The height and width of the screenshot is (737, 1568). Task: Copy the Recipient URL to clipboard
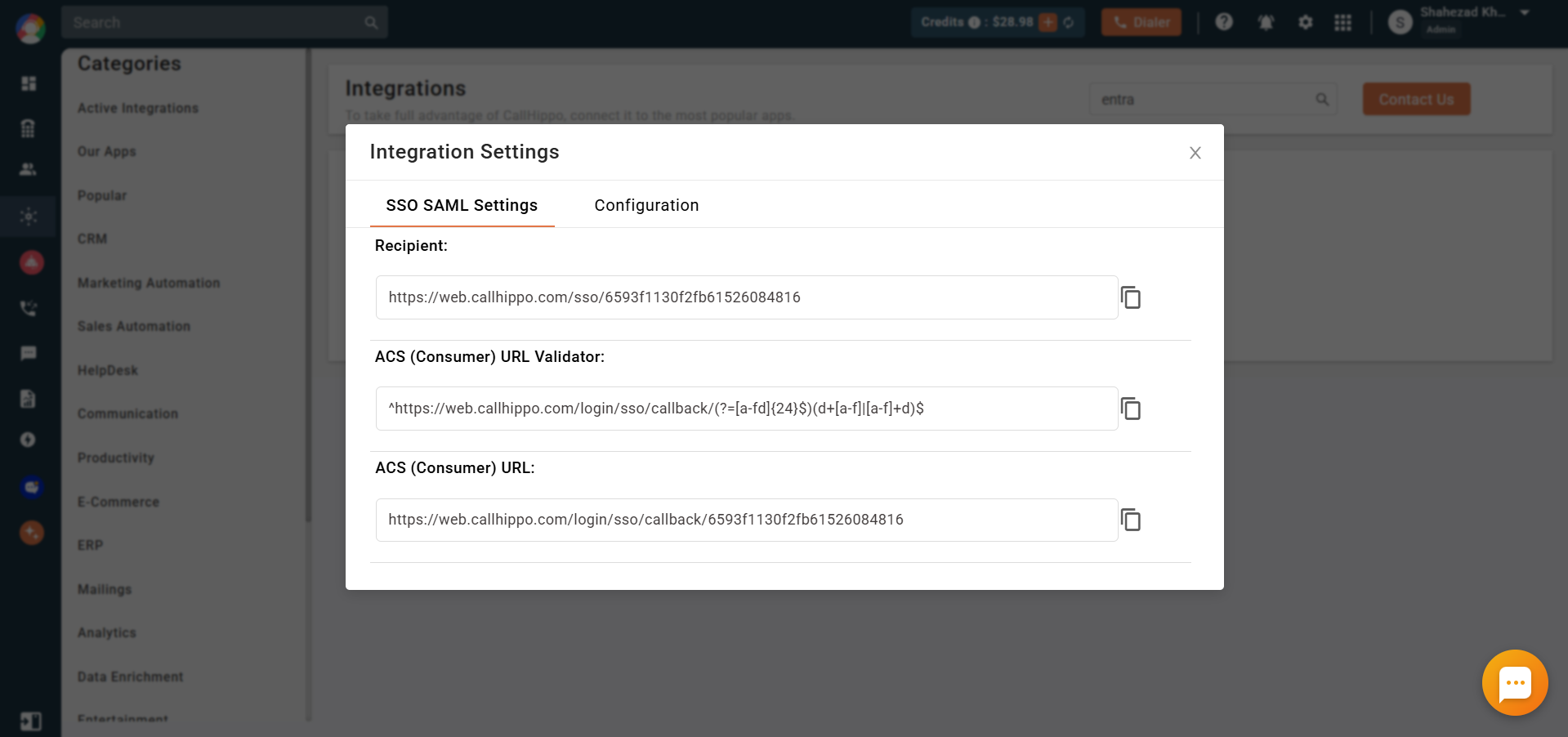coord(1131,297)
